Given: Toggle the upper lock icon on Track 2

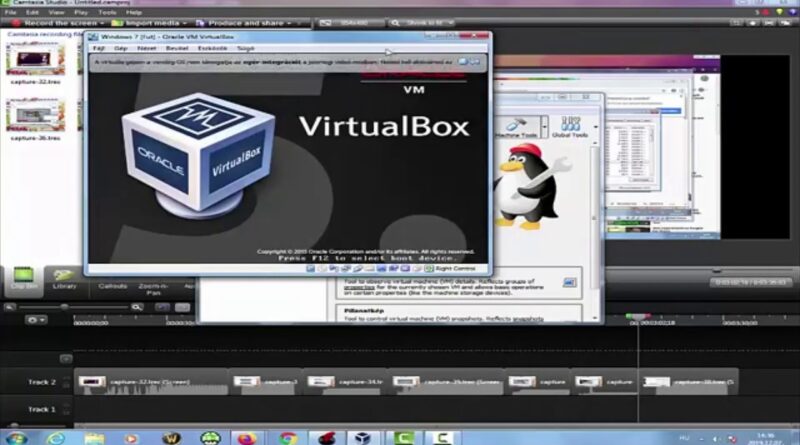Looking at the screenshot, I should [x=66, y=378].
